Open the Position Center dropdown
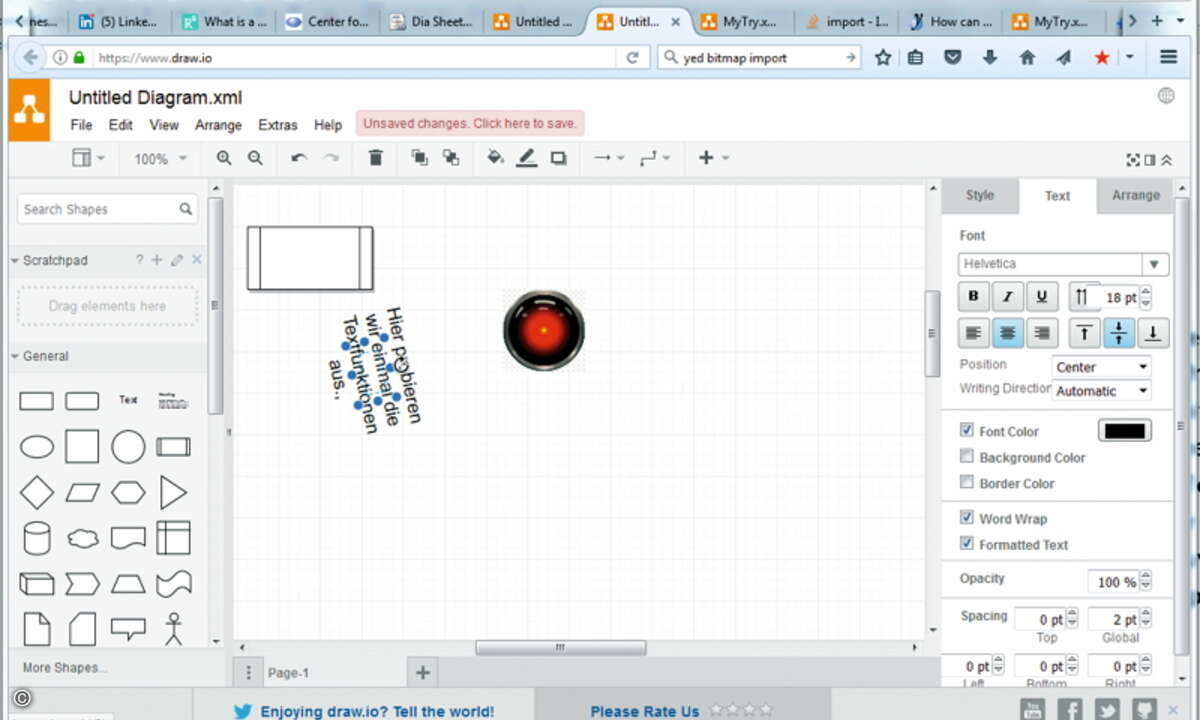The image size is (1200, 720). click(1101, 367)
